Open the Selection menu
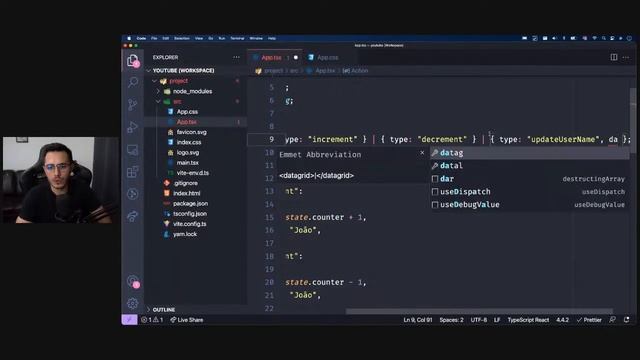This screenshot has height=360, width=640. [x=182, y=38]
